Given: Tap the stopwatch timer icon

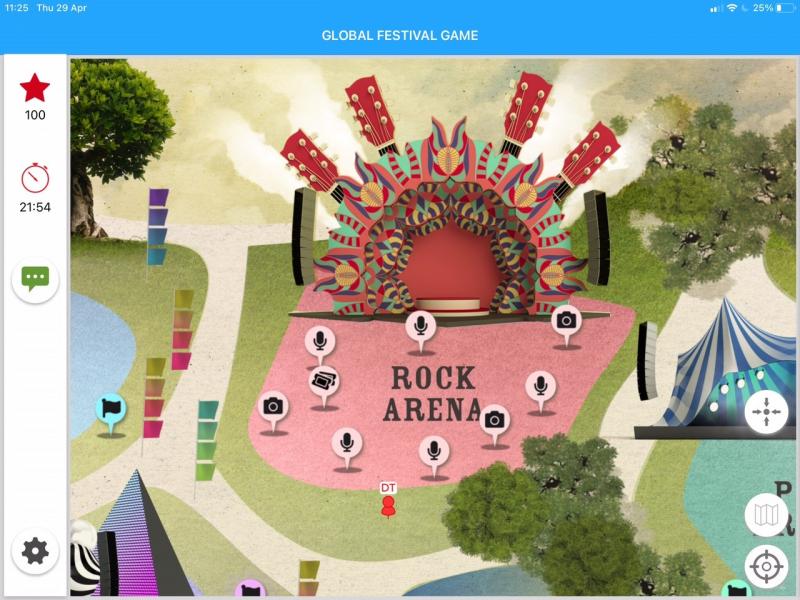Looking at the screenshot, I should 35,178.
